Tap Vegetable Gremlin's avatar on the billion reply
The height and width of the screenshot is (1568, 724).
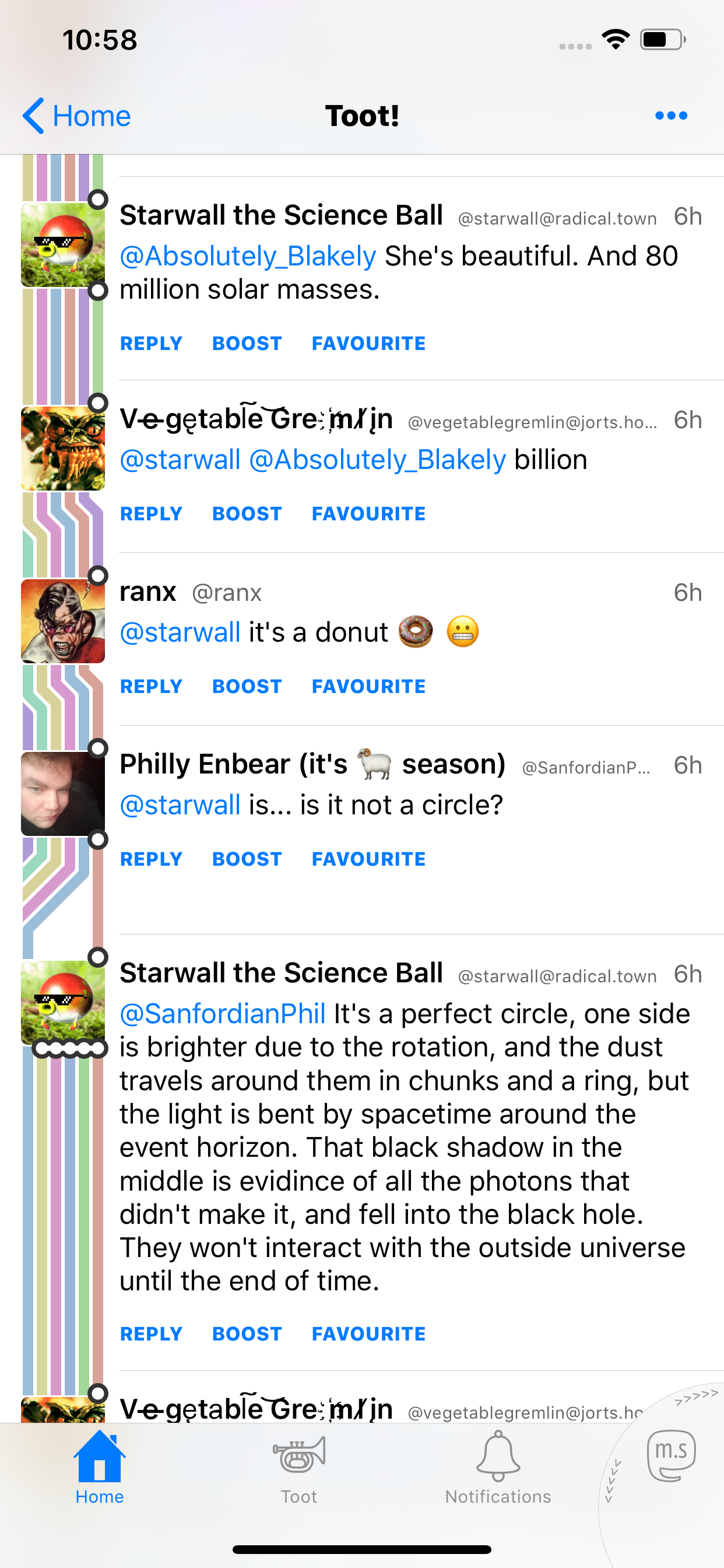point(63,449)
